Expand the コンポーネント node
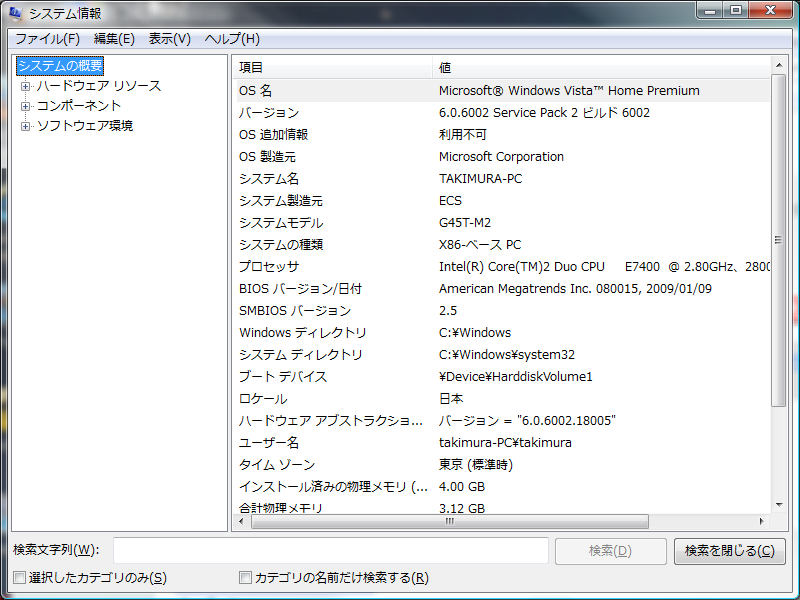 coord(25,106)
